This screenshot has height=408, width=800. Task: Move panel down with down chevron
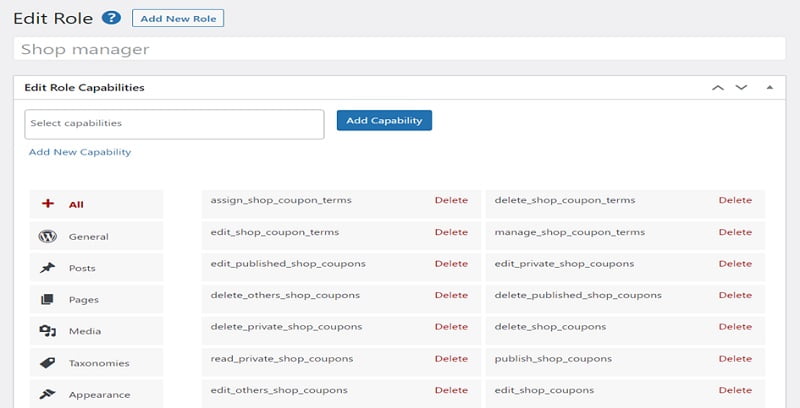[x=741, y=88]
